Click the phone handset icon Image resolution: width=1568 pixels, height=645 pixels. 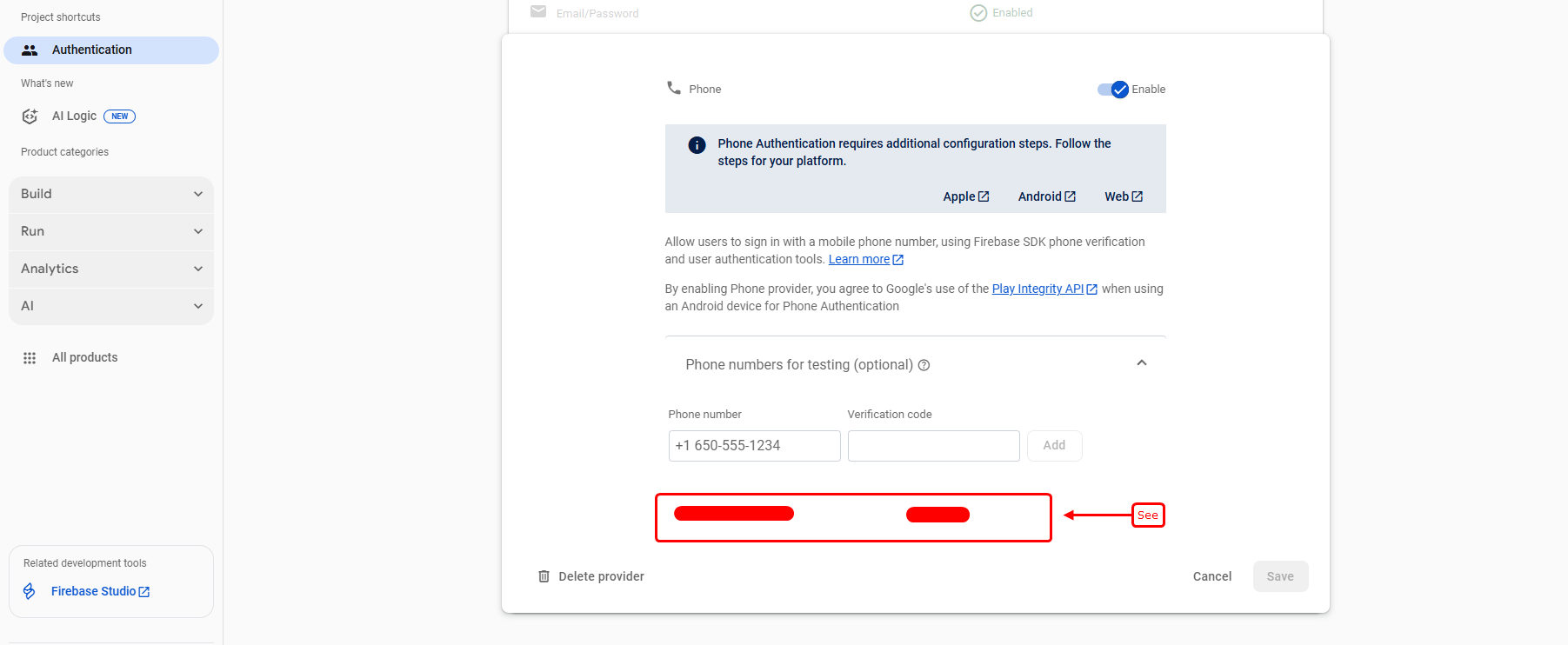coord(674,88)
